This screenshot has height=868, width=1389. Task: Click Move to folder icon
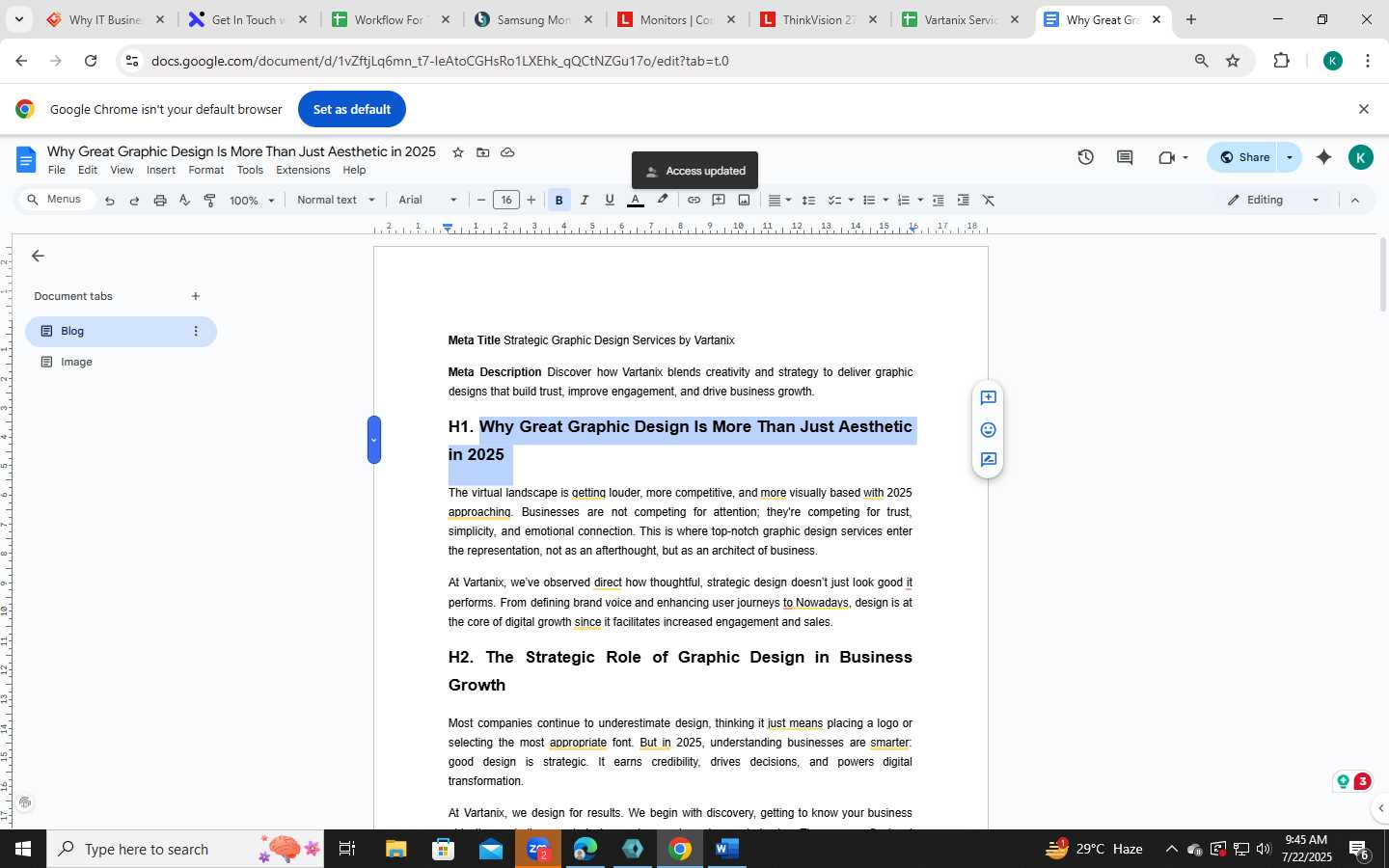pos(483,152)
